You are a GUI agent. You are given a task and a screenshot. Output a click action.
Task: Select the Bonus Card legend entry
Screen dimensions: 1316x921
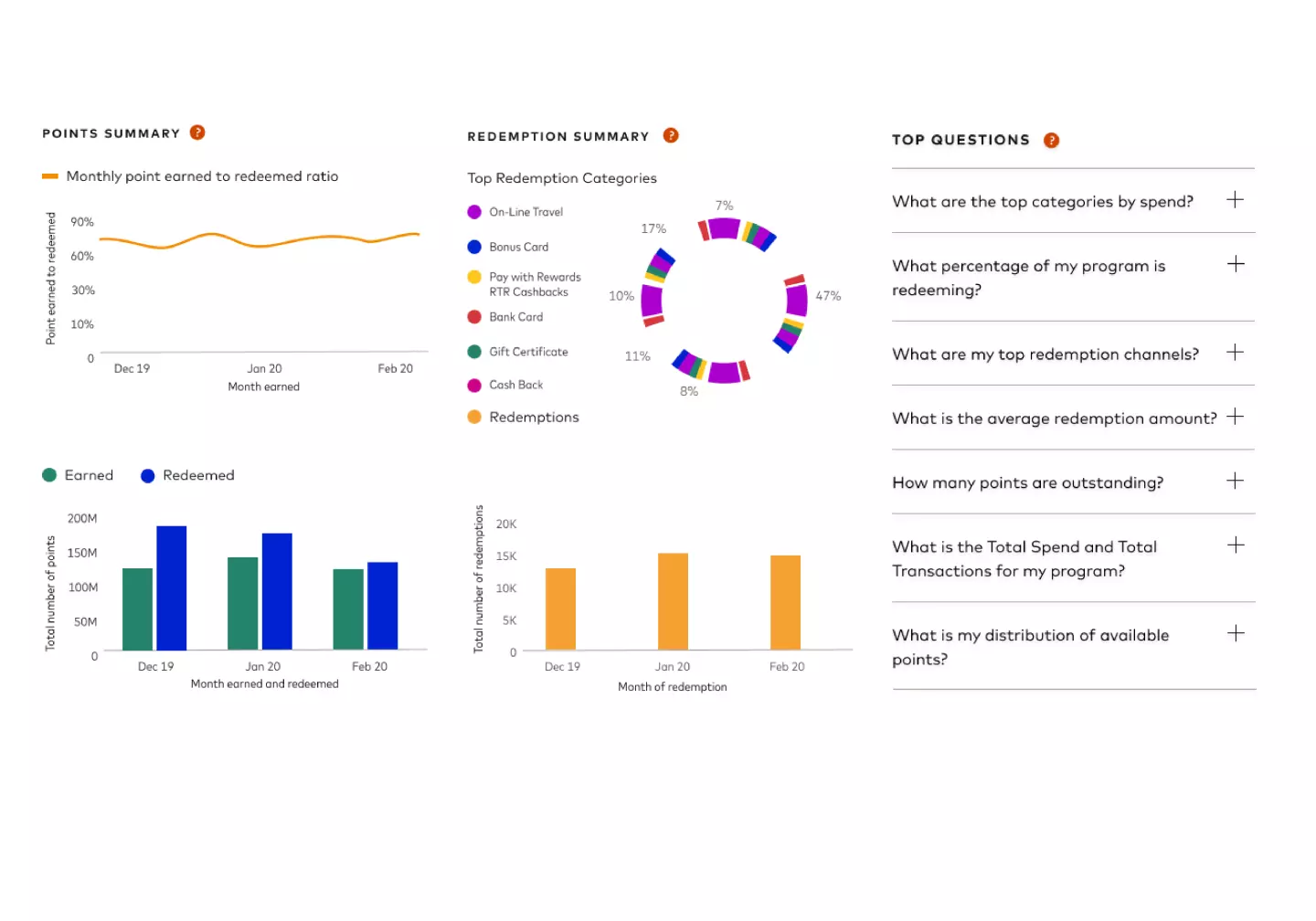point(508,247)
